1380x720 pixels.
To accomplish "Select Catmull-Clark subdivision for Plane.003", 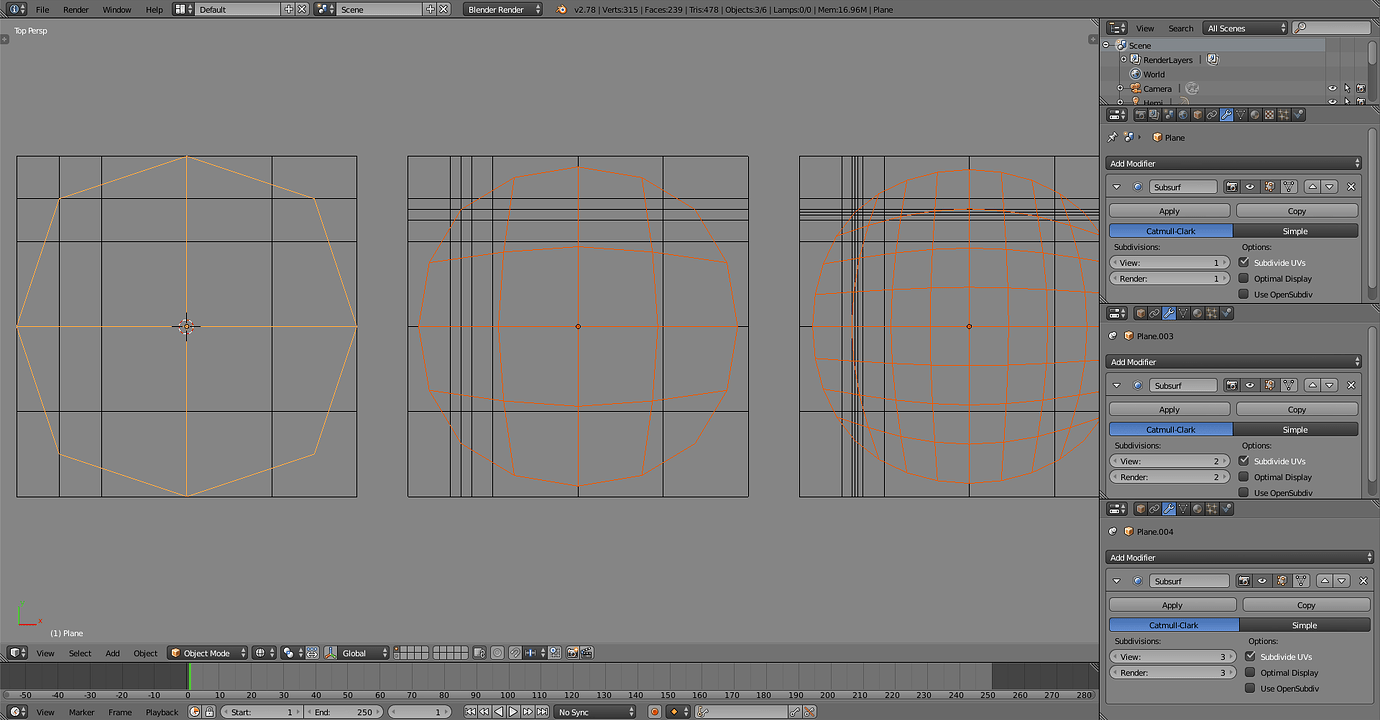I will (1171, 429).
